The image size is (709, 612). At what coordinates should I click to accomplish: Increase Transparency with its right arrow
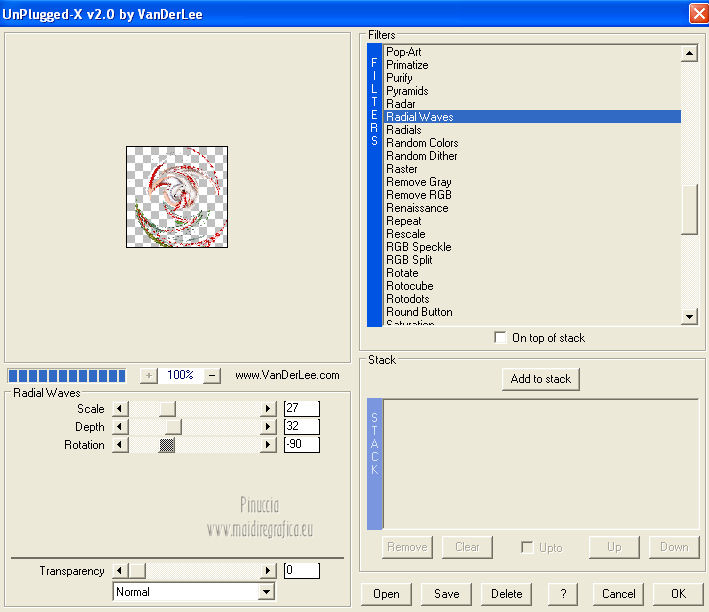coord(268,570)
